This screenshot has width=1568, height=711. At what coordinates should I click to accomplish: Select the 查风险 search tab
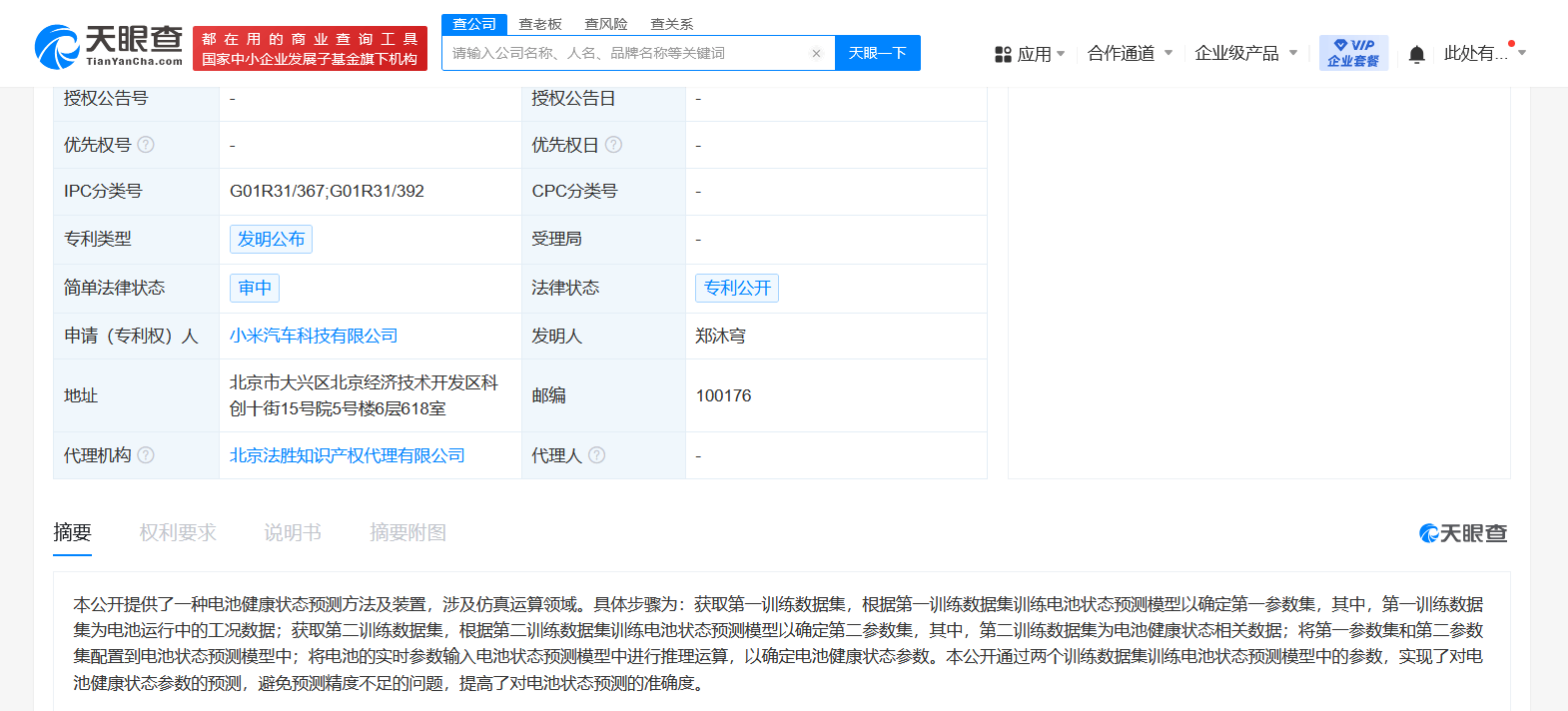coord(606,24)
